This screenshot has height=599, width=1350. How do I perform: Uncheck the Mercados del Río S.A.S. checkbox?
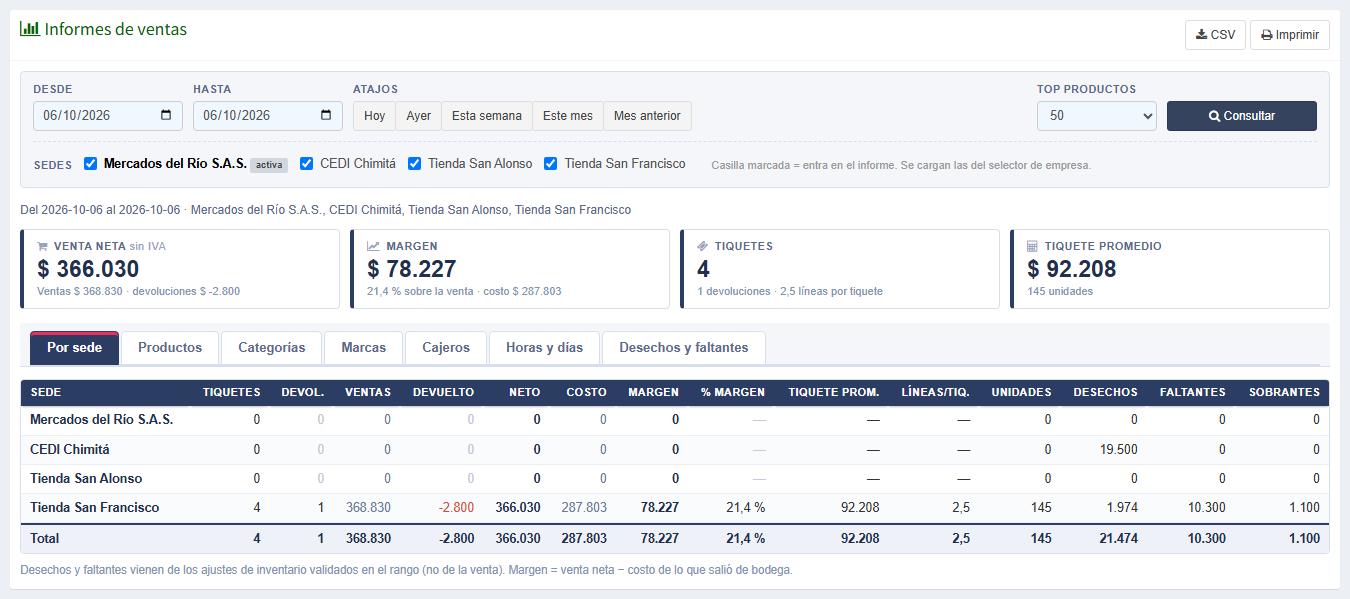pos(91,163)
